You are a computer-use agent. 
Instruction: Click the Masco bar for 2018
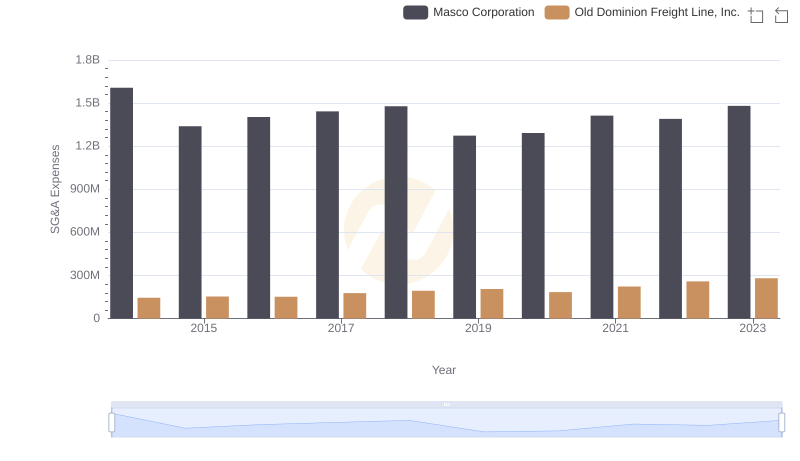(396, 212)
